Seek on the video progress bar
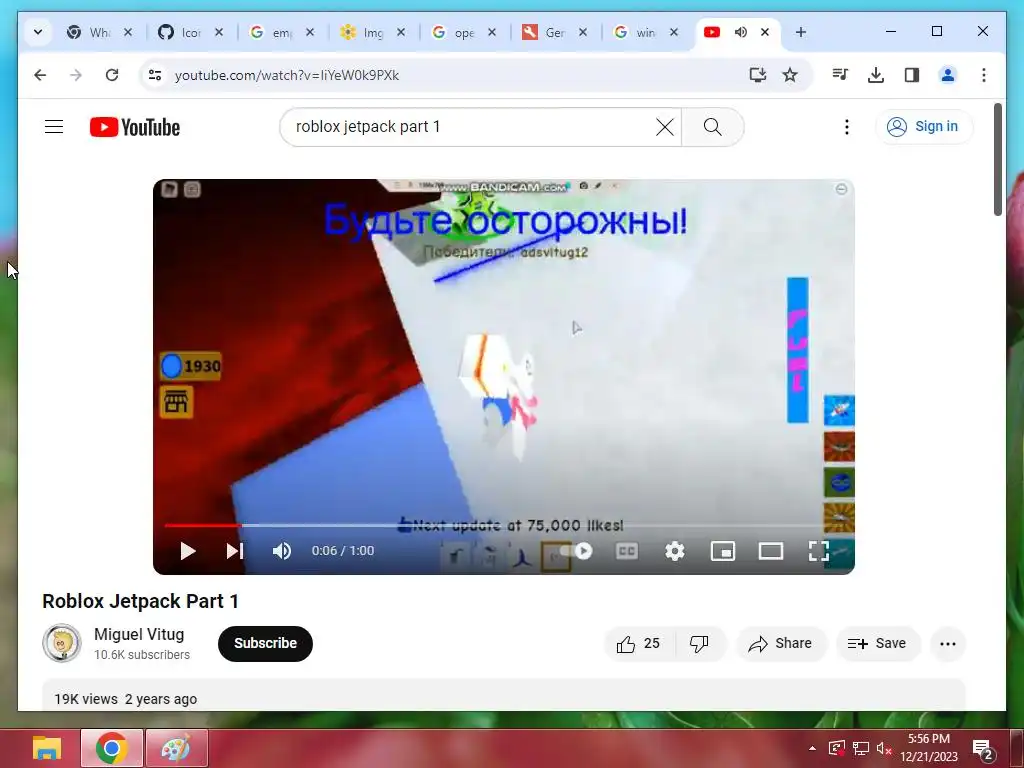 coord(503,525)
